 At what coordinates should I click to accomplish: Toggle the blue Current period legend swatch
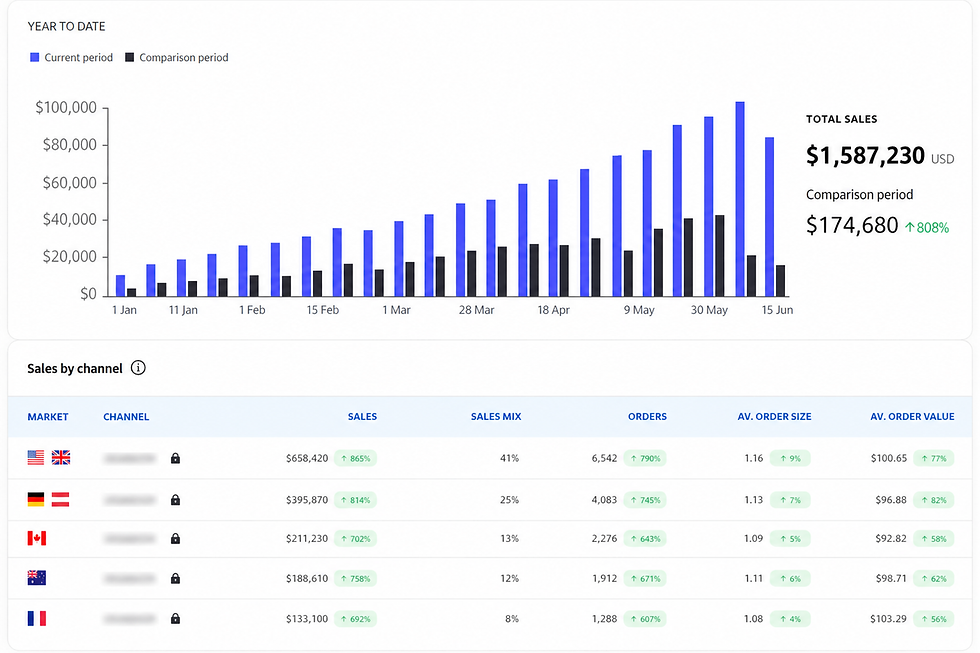34,57
